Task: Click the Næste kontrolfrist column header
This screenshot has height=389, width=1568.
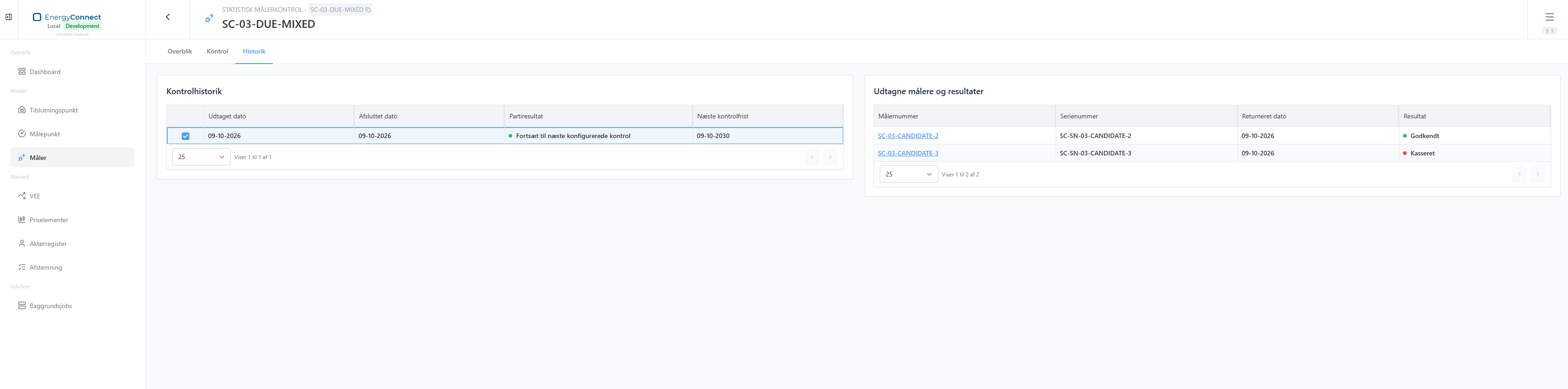Action: coord(768,116)
